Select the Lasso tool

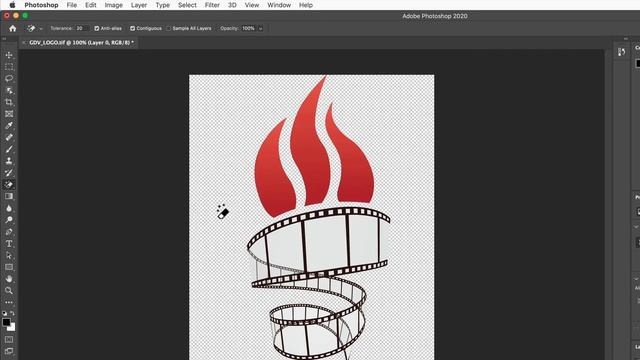click(x=9, y=78)
